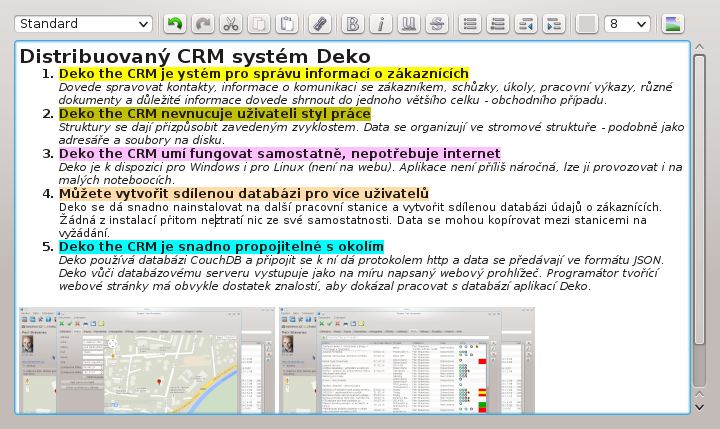Click the scroll down arrow at the bottom
The image size is (720, 429).
click(699, 407)
